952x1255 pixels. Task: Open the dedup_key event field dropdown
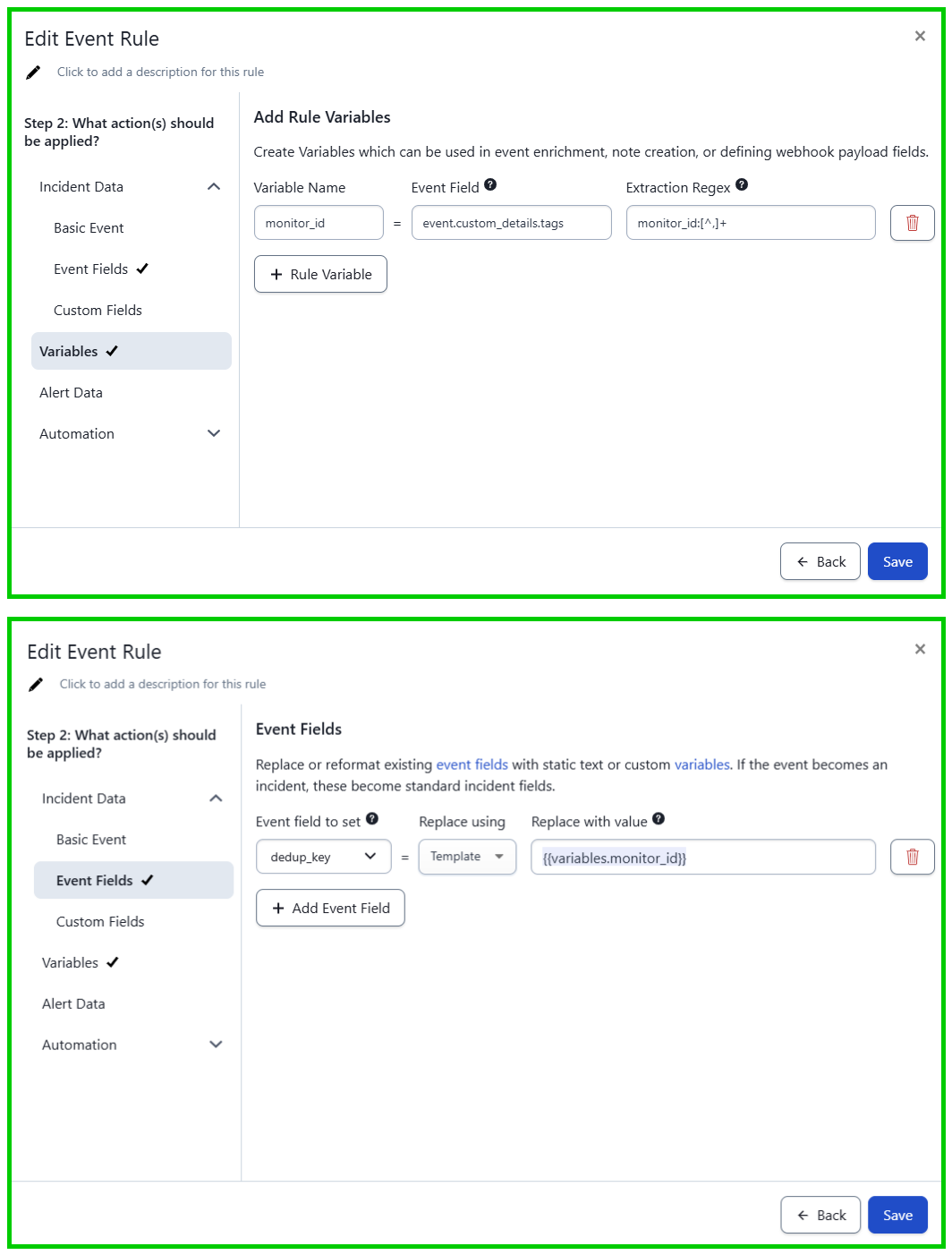click(324, 857)
